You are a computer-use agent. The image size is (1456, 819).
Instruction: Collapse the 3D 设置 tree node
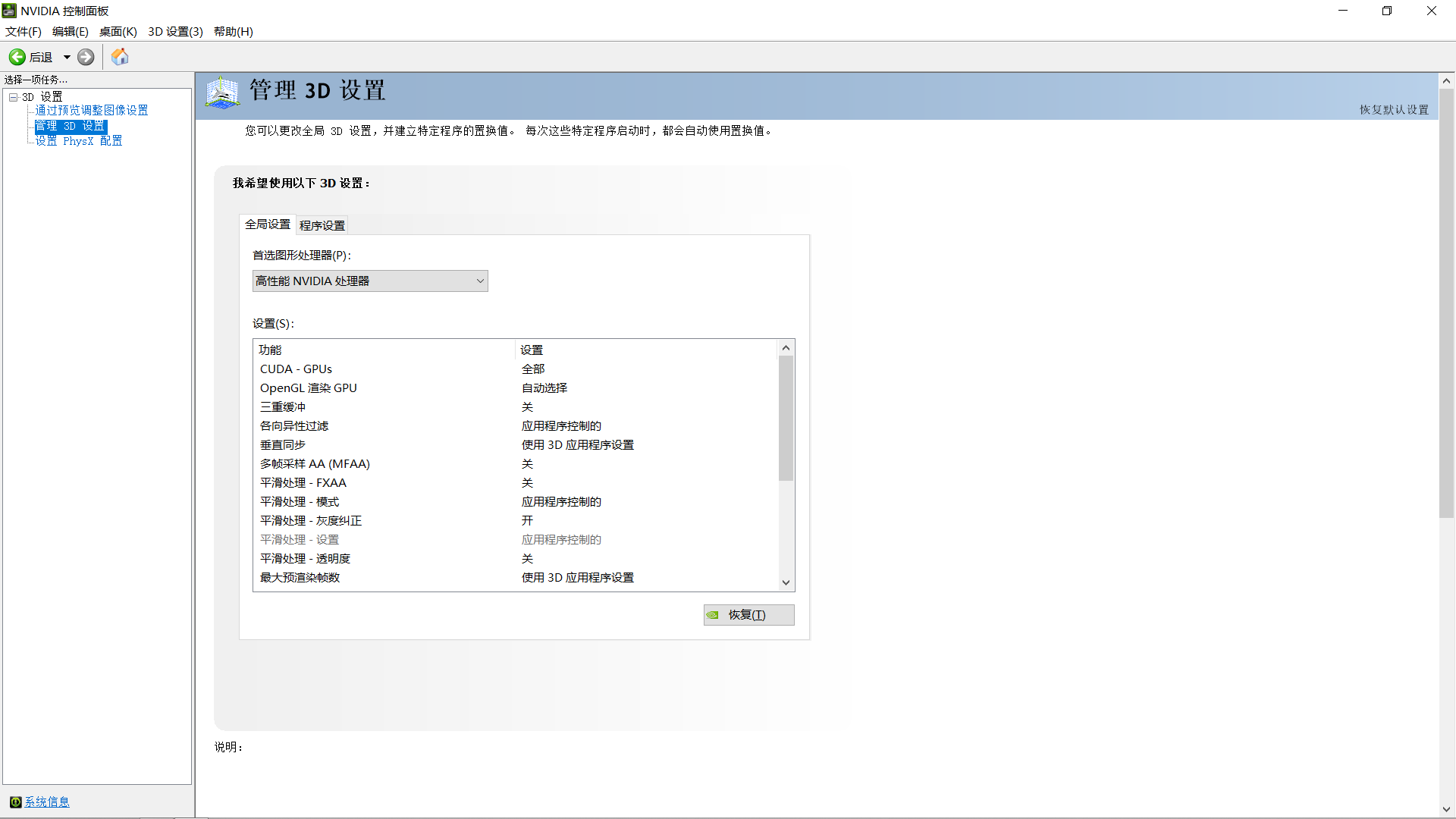point(14,97)
